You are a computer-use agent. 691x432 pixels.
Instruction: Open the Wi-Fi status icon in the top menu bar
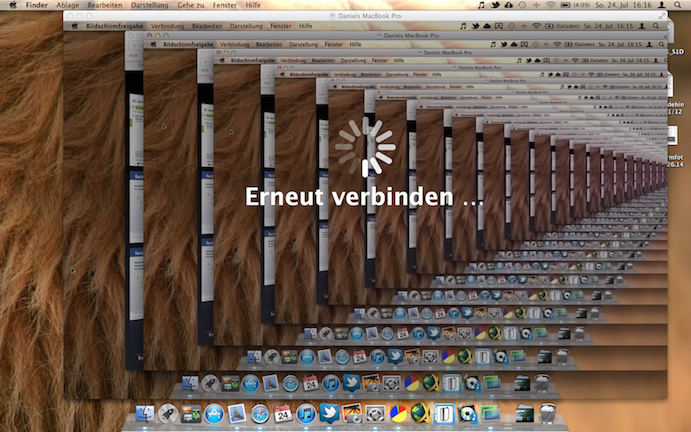coord(550,5)
